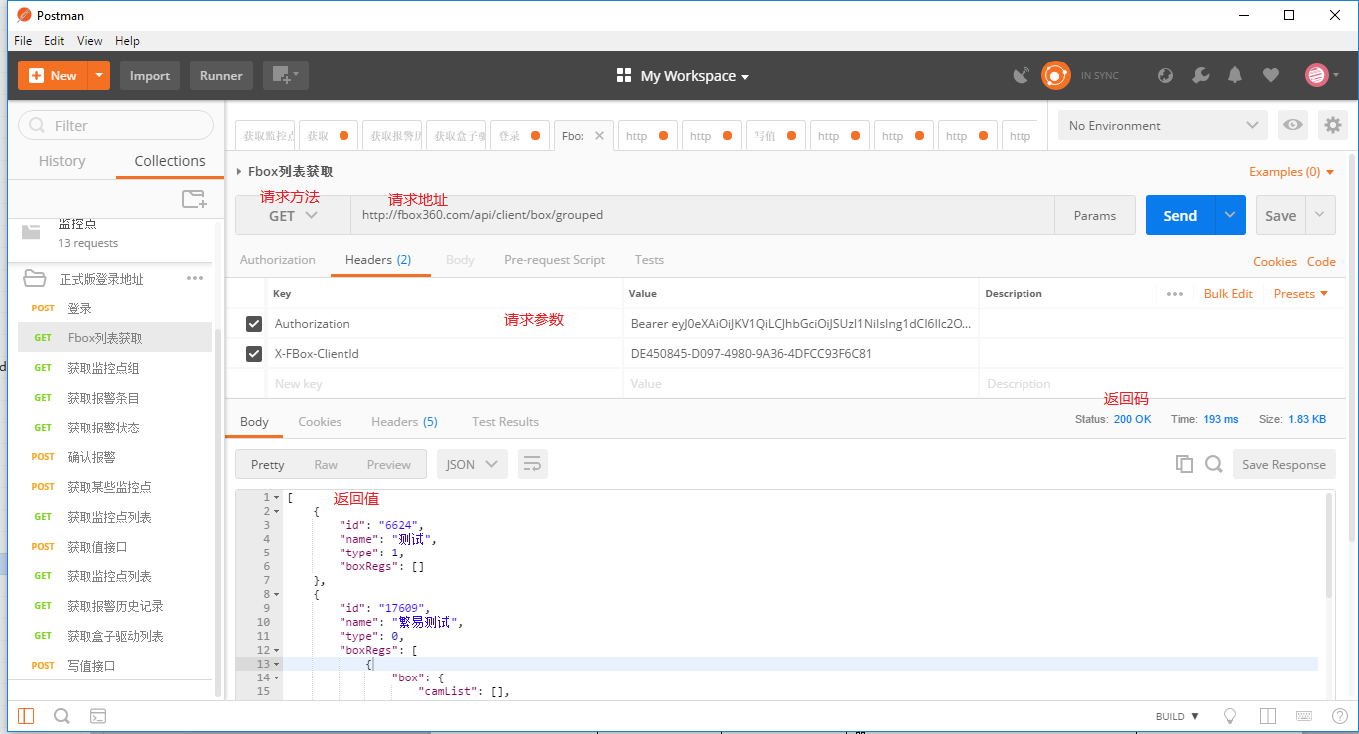Image resolution: width=1359 pixels, height=734 pixels.
Task: Open the Authorization request tab
Action: [277, 260]
